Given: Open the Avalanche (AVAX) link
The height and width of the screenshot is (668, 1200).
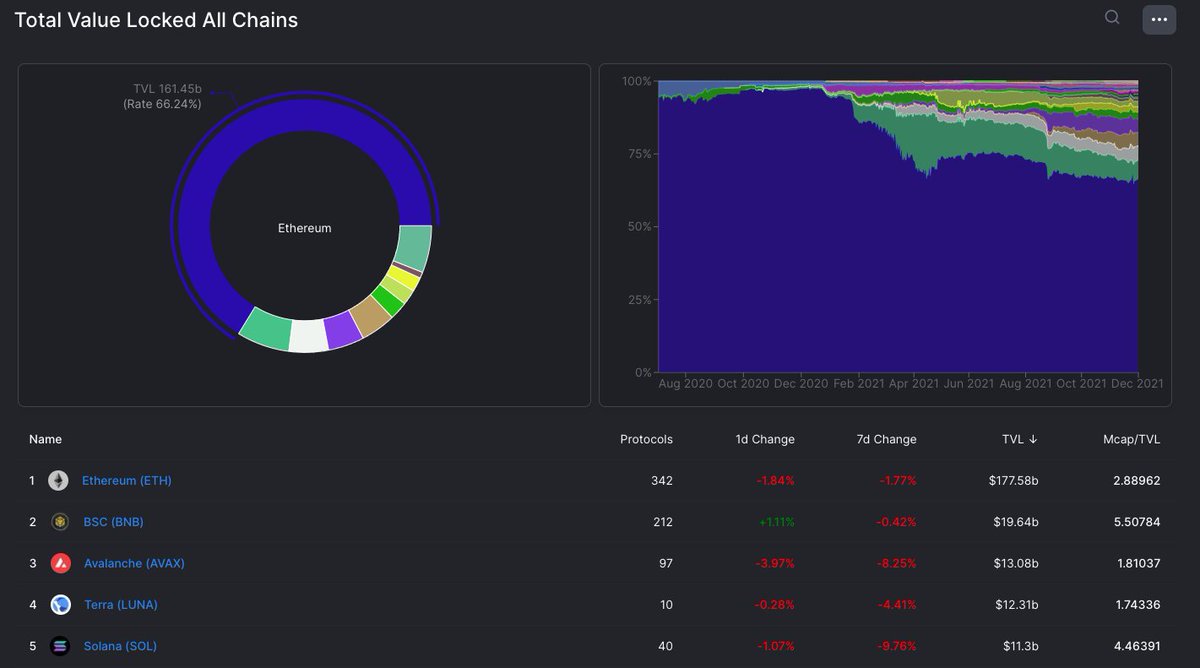Looking at the screenshot, I should [x=134, y=563].
